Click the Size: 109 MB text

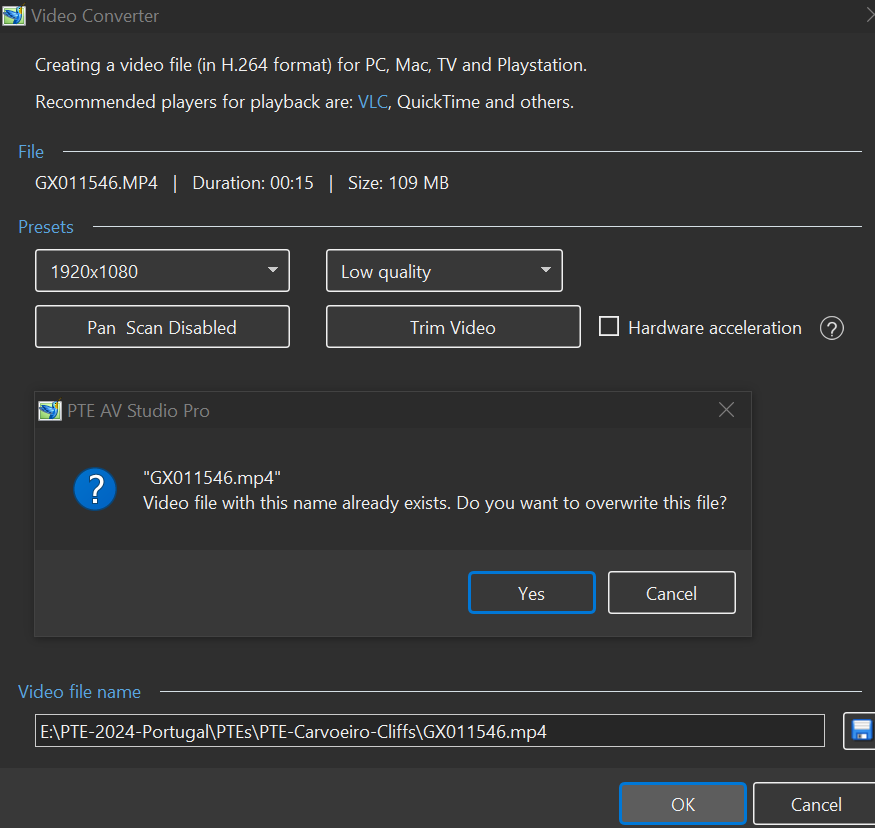(x=398, y=183)
